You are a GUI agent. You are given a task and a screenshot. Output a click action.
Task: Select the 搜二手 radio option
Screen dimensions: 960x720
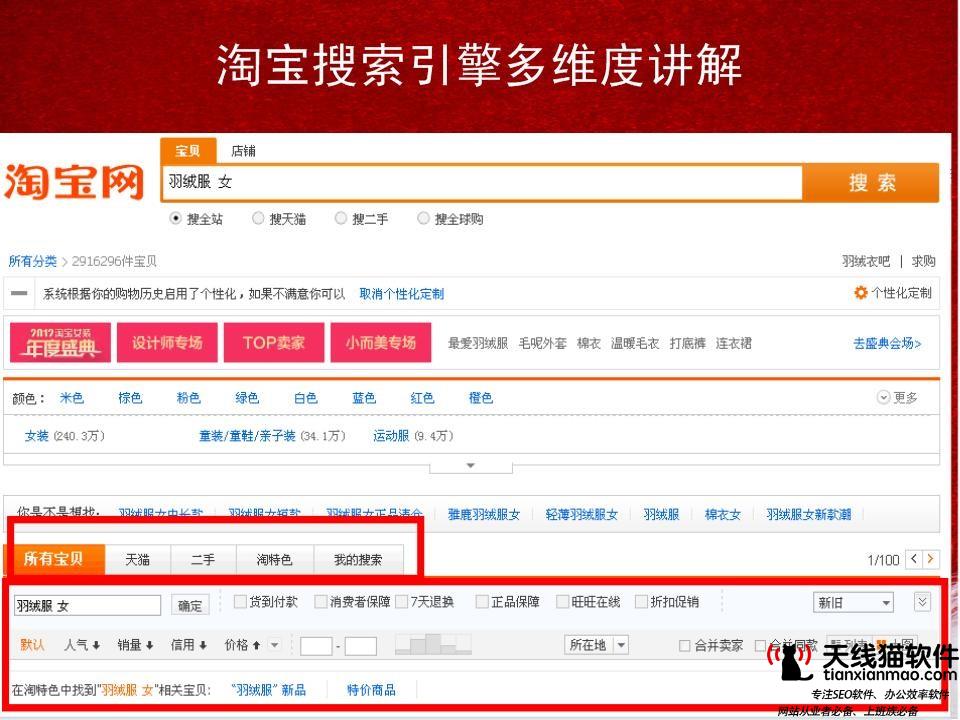click(x=340, y=218)
